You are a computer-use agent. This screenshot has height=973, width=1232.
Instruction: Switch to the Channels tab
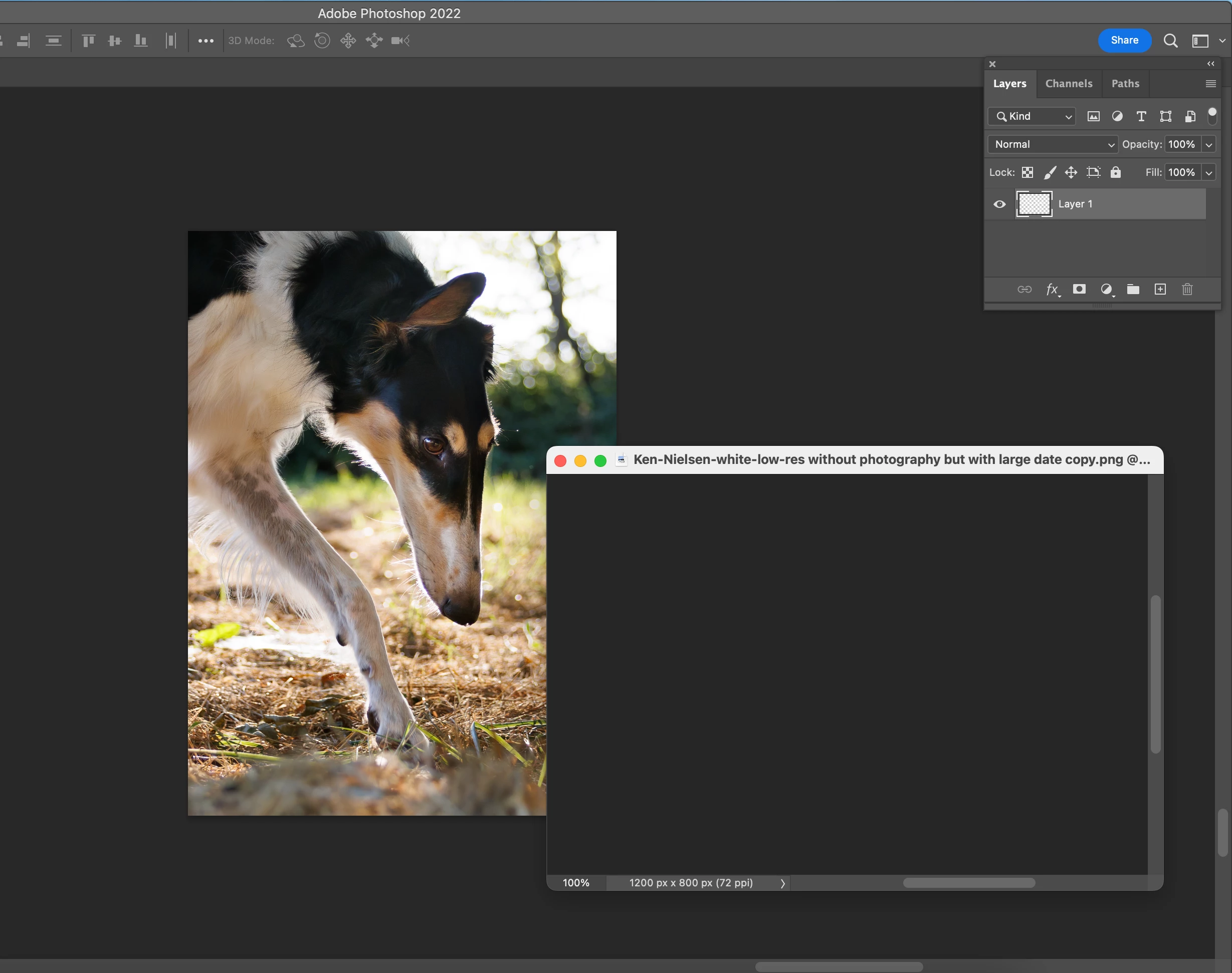pyautogui.click(x=1069, y=84)
